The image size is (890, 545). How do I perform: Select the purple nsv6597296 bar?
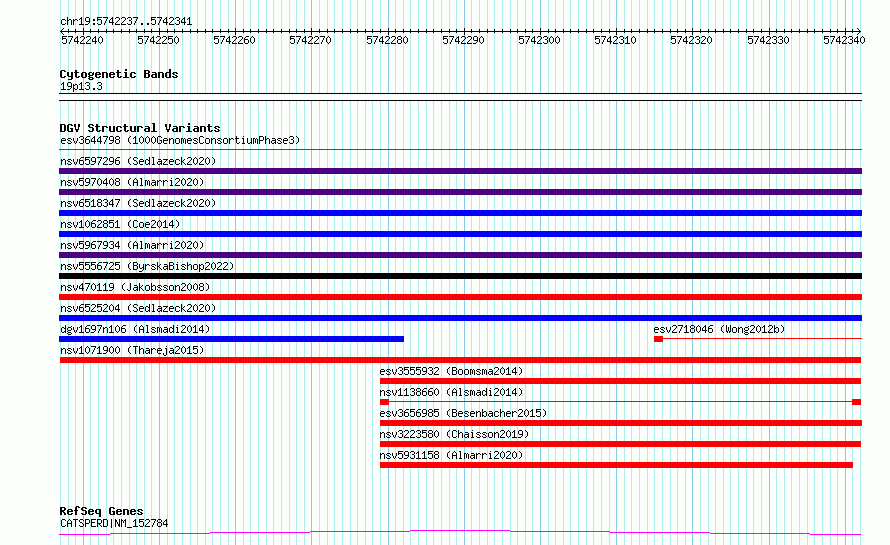pyautogui.click(x=460, y=171)
